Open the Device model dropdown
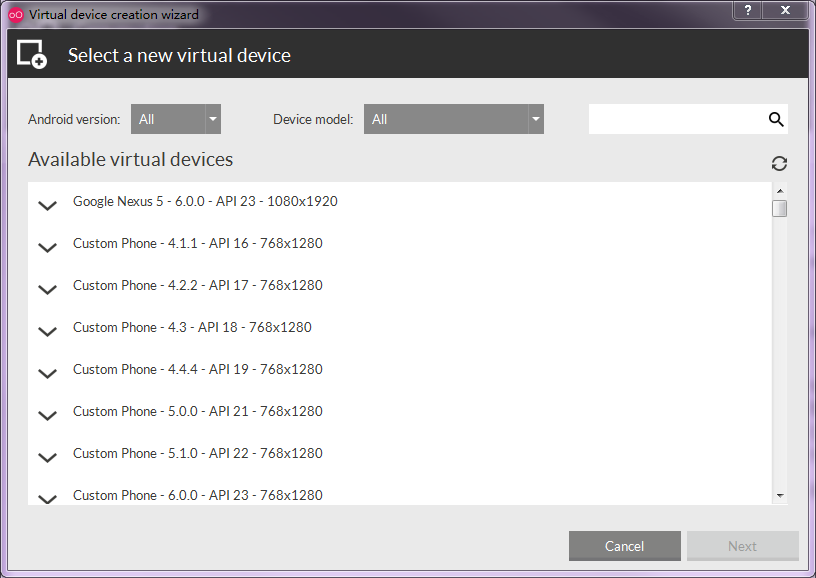 coord(454,119)
